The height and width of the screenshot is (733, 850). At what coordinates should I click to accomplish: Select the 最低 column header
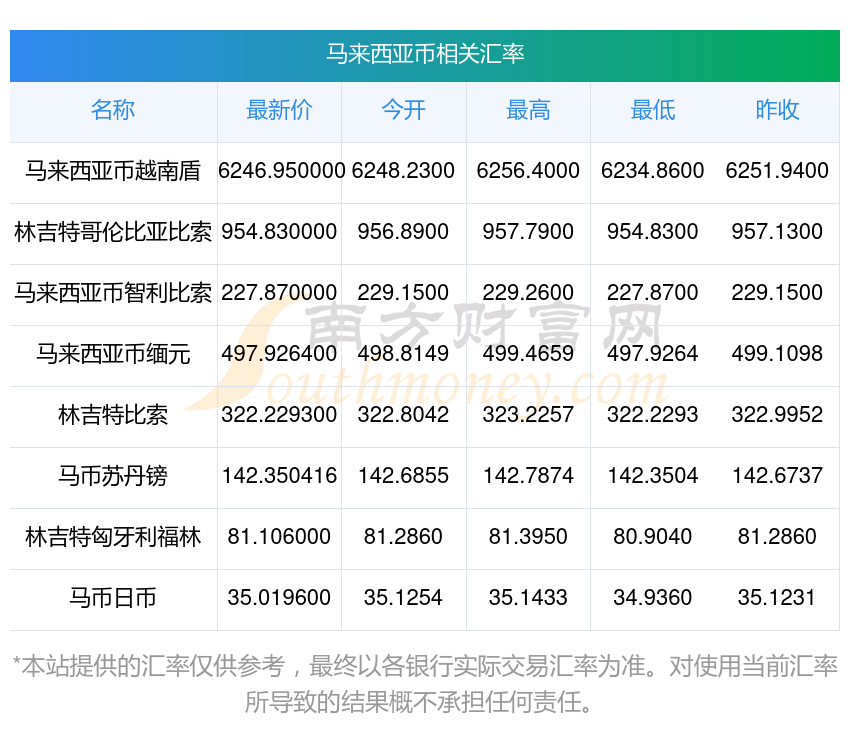click(653, 110)
